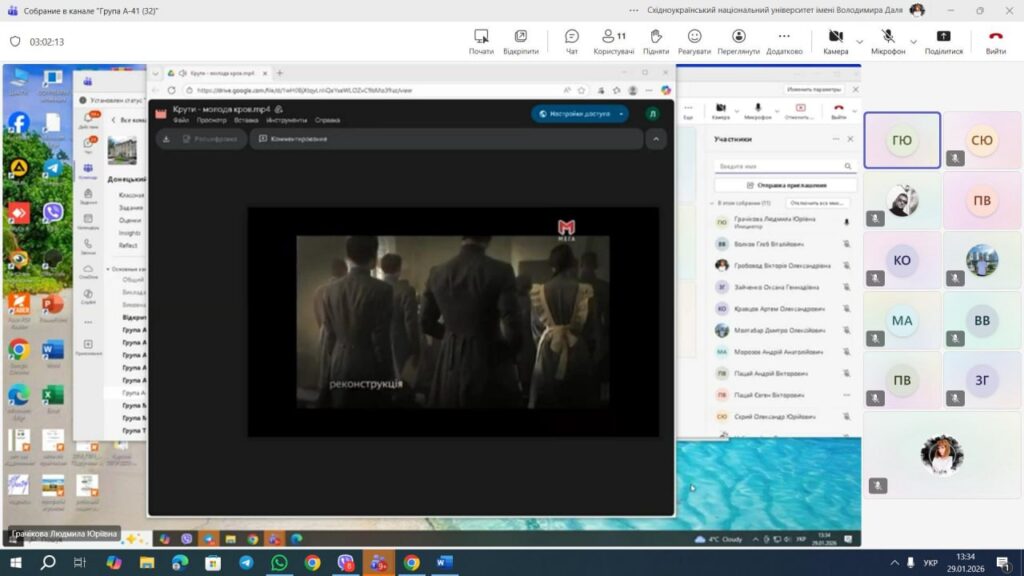Select the СЮ participant tile
Viewport: 1024px width, 576px height.
982,140
